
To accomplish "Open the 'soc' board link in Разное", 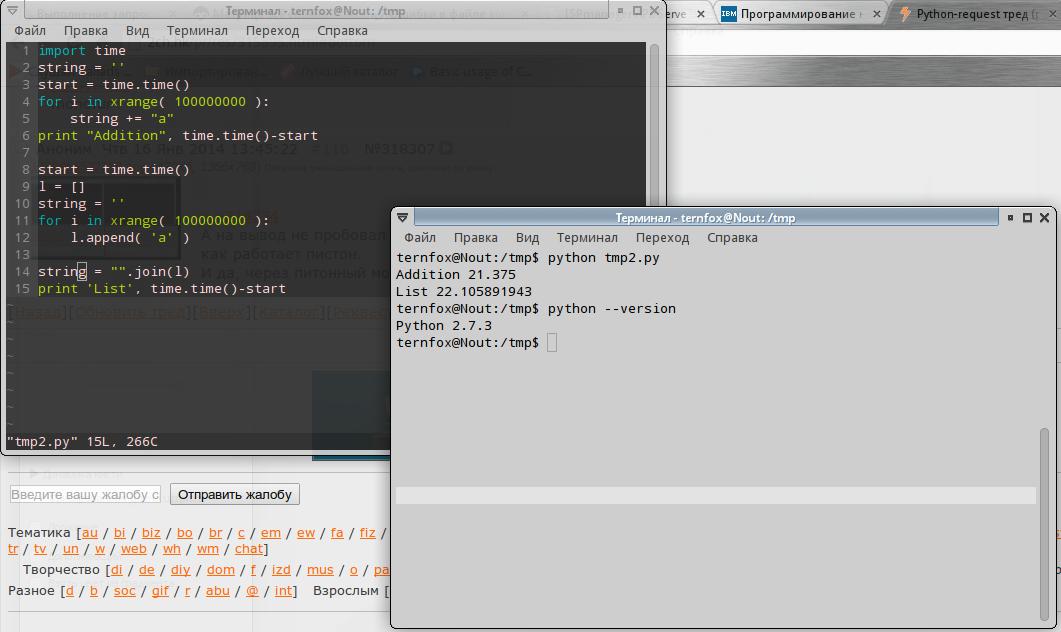I will click(125, 591).
